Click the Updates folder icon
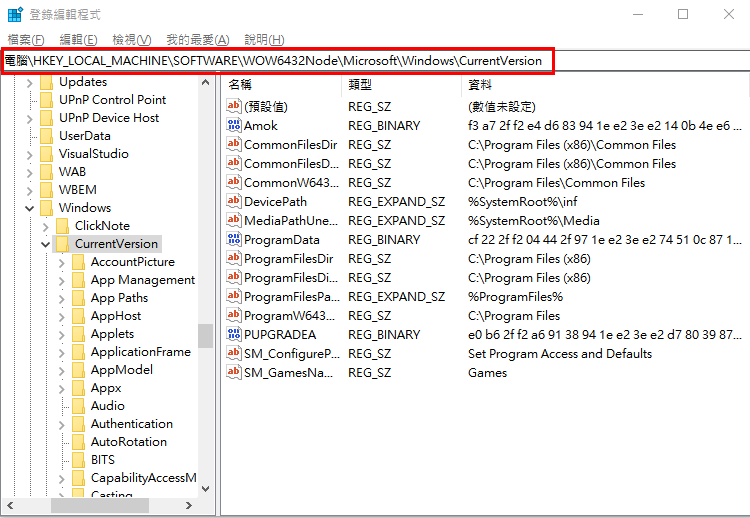This screenshot has height=518, width=750. point(47,82)
